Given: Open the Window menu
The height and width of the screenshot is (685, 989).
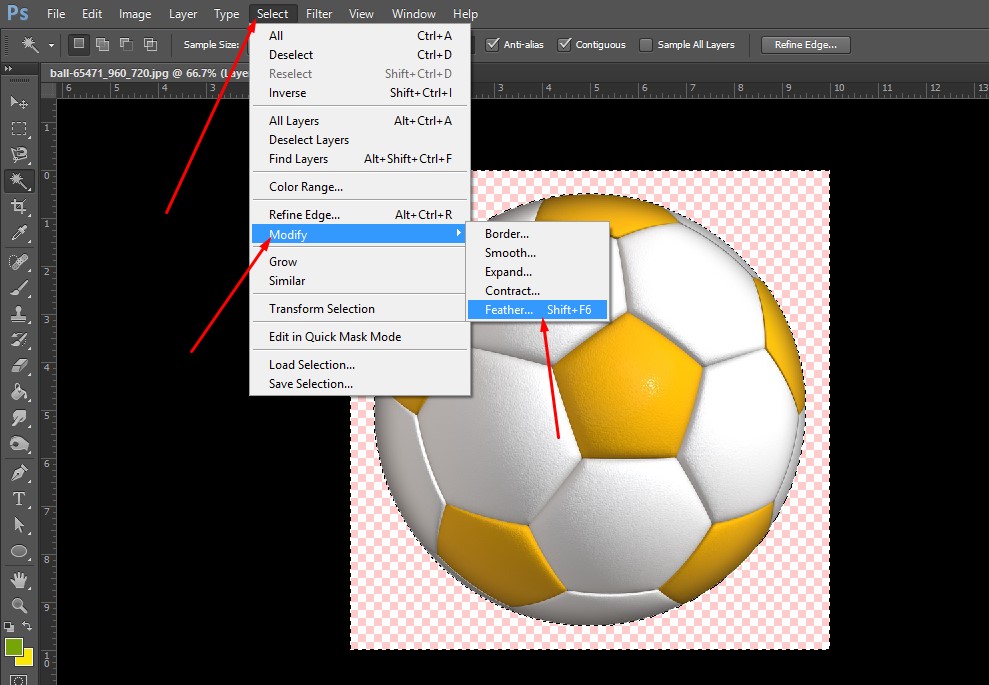Looking at the screenshot, I should coord(414,13).
